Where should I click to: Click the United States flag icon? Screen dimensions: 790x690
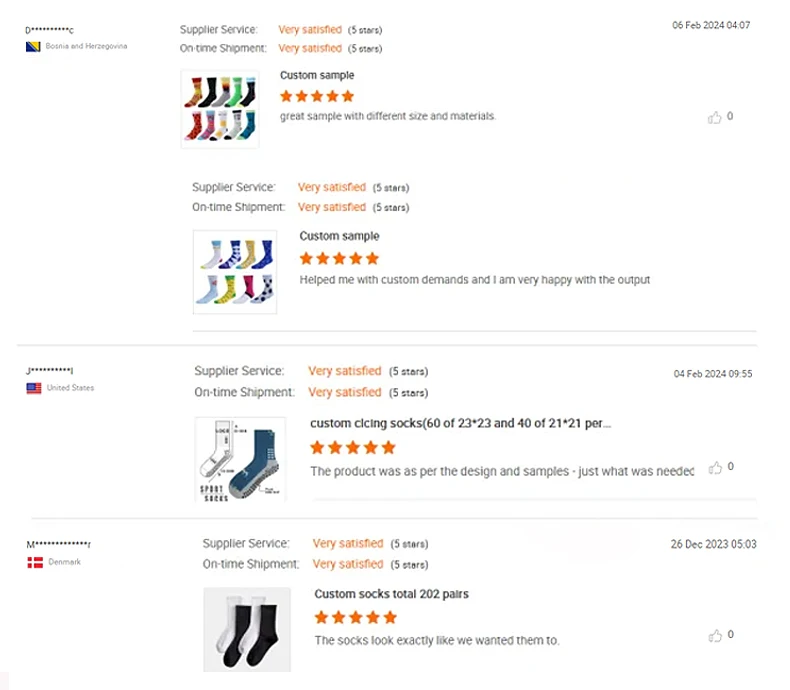[34, 388]
